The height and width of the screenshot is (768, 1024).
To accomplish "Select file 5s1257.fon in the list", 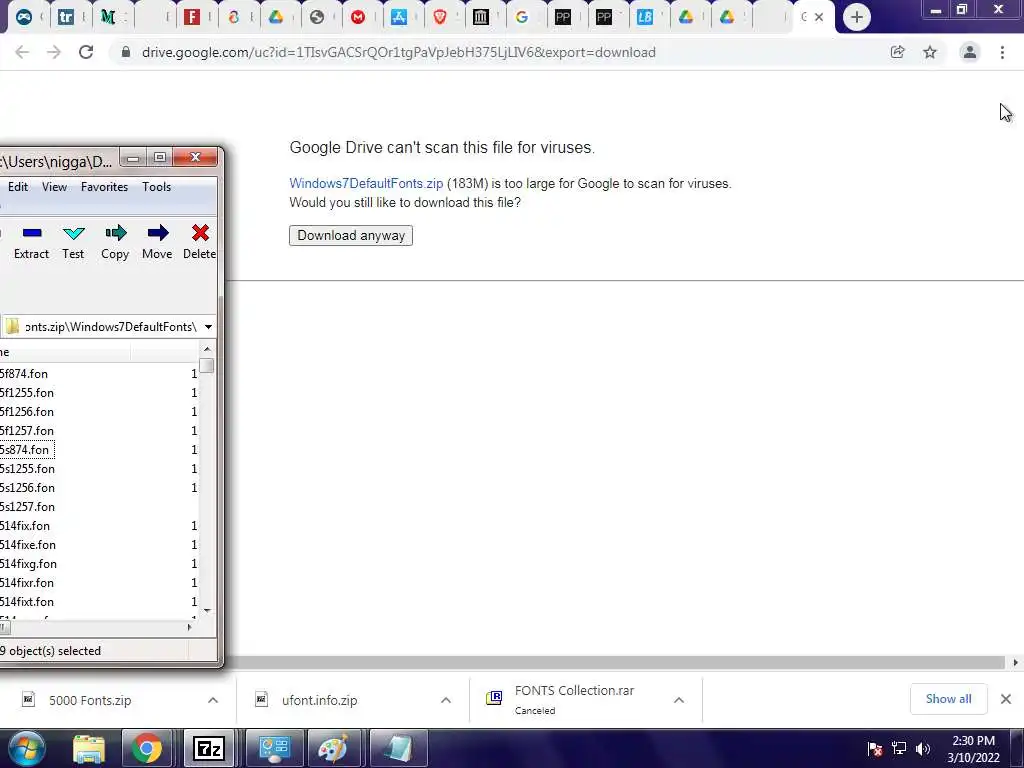I will 27,506.
